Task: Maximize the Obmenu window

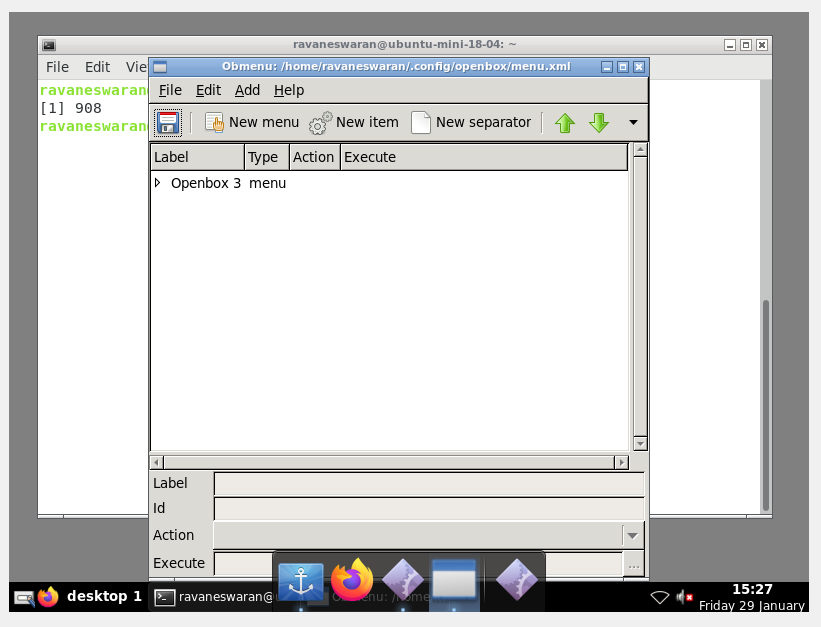Action: point(623,67)
